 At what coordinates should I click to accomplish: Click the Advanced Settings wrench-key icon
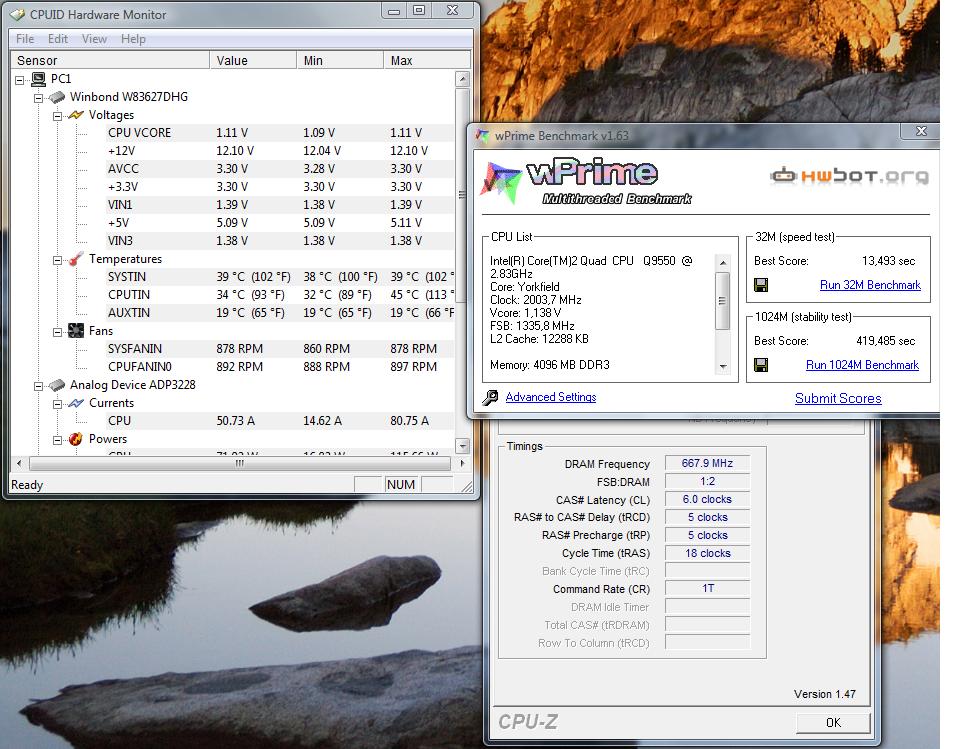tap(490, 398)
